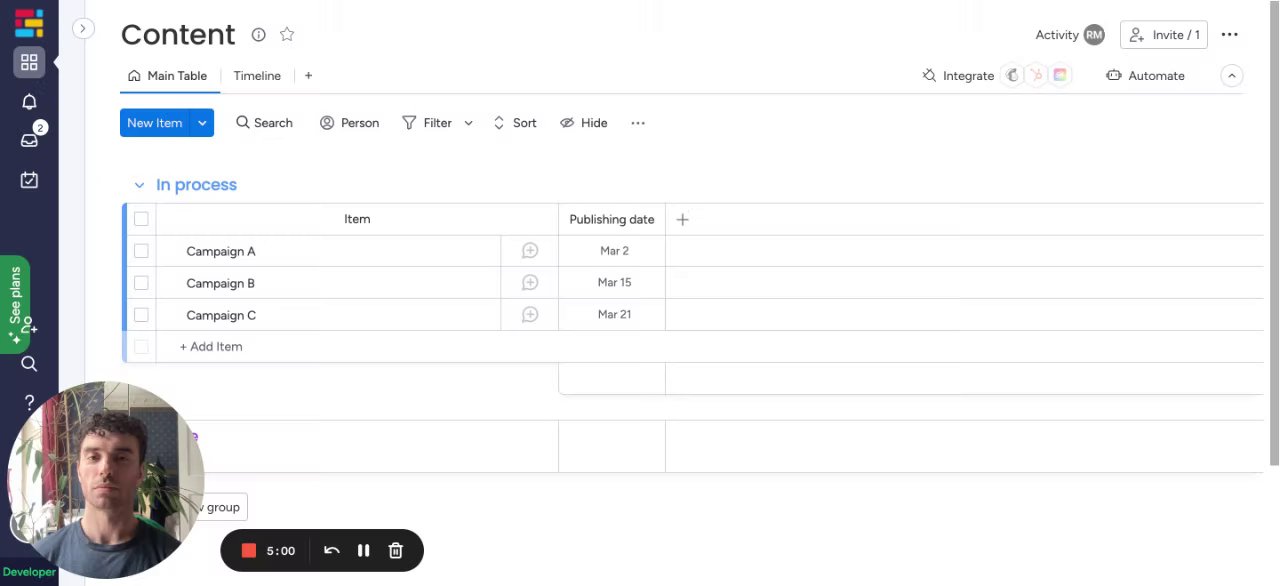Image resolution: width=1280 pixels, height=586 pixels.
Task: Show board info beside Content title
Action: (258, 35)
